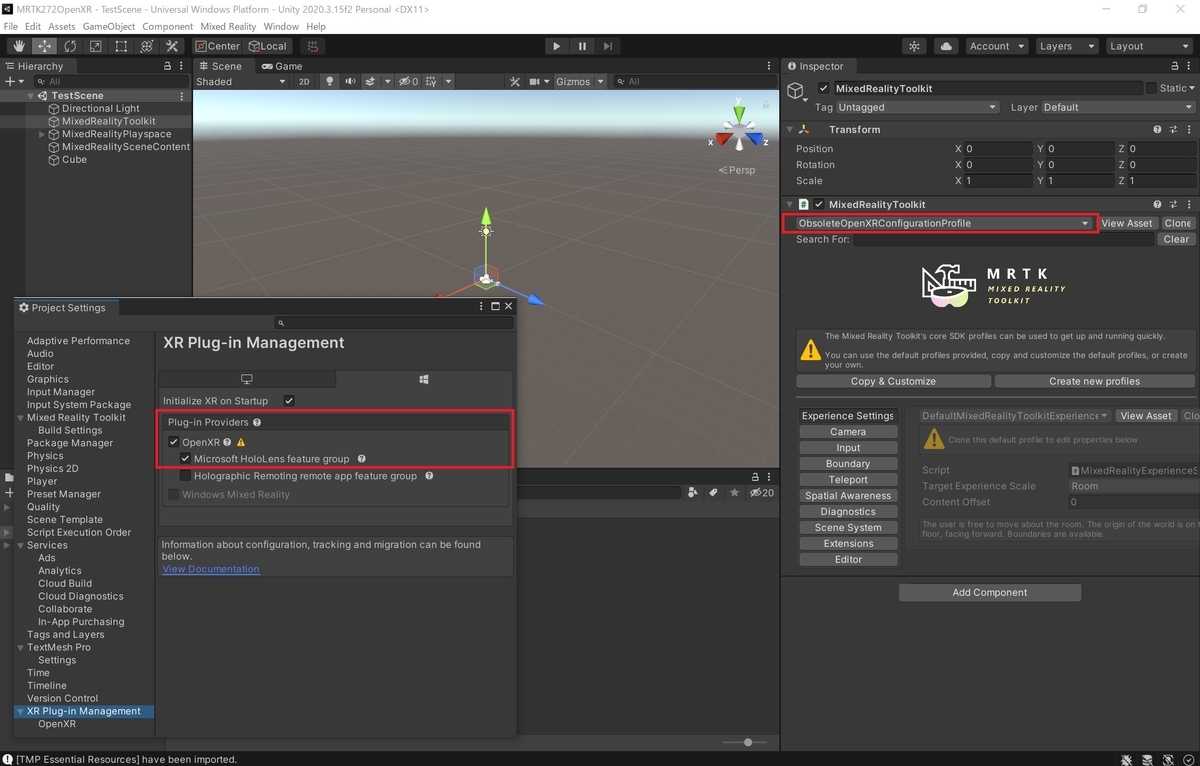Open the Gizmos dropdown
This screenshot has height=766, width=1200.
(x=580, y=82)
